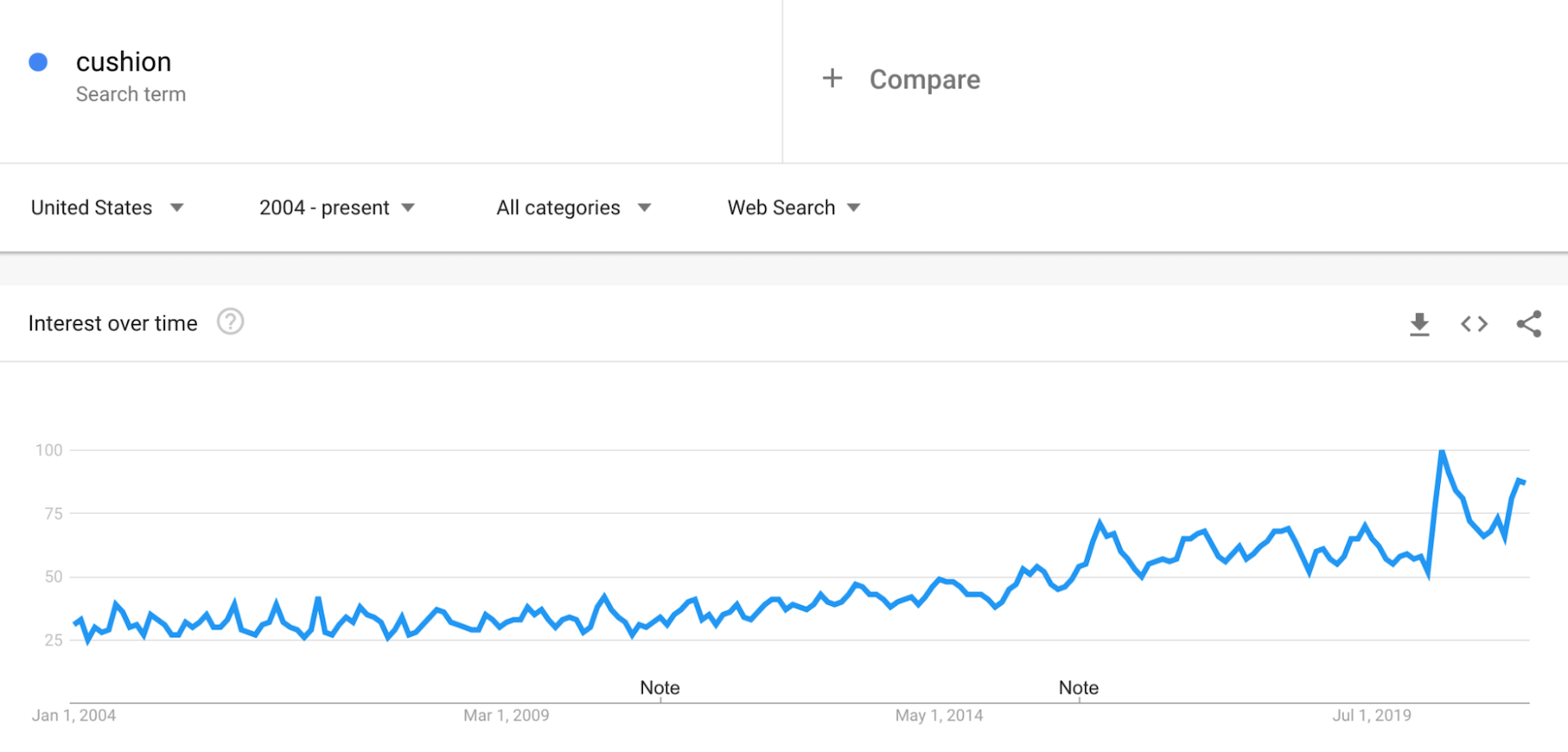
Task: Expand the 2004 - present time range
Action: 337,208
